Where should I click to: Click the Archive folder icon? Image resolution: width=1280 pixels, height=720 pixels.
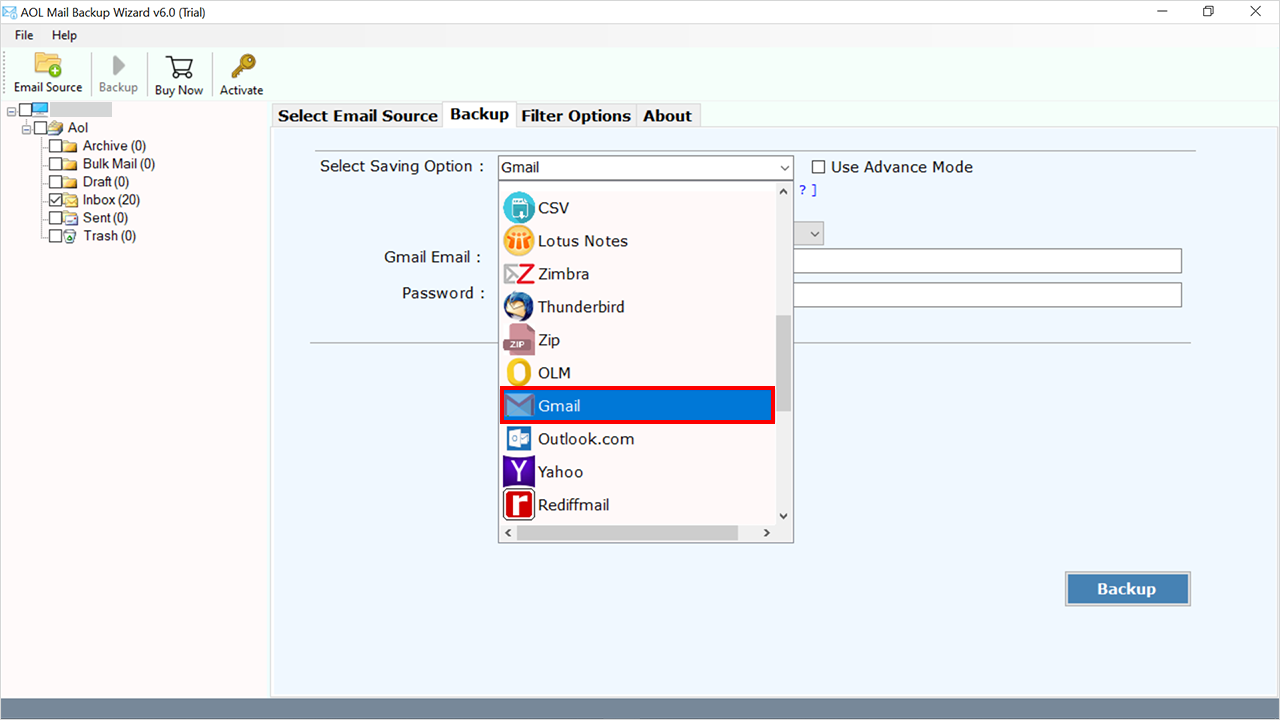[70, 146]
